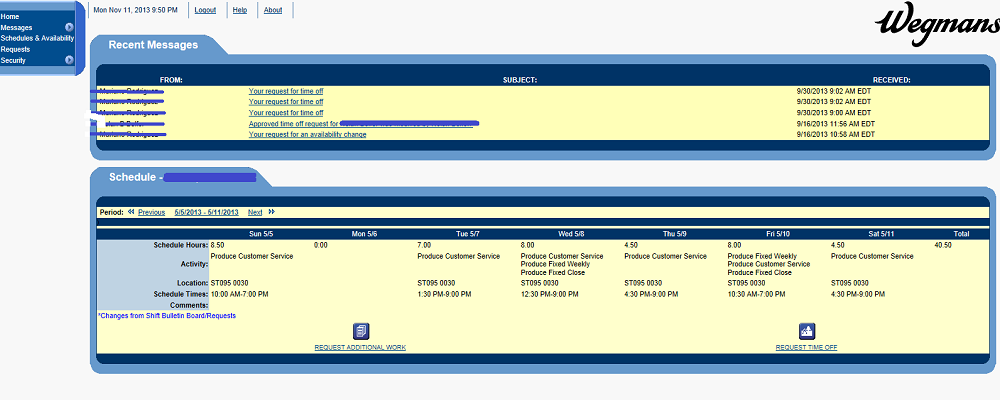Click the 5/5/2013 - 5/11/2013 period link
The height and width of the screenshot is (400, 1000).
click(x=207, y=212)
